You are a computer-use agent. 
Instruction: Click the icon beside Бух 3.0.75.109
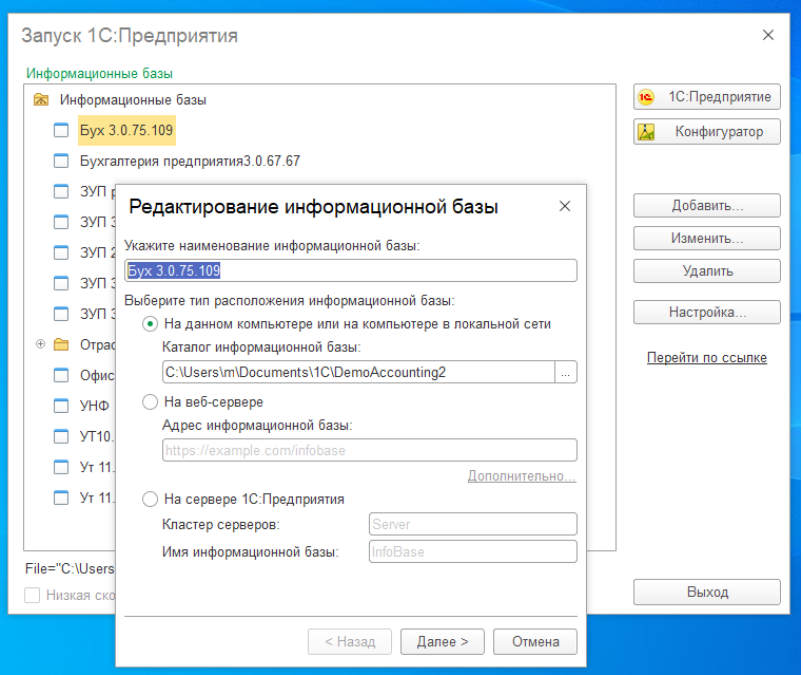(x=61, y=130)
